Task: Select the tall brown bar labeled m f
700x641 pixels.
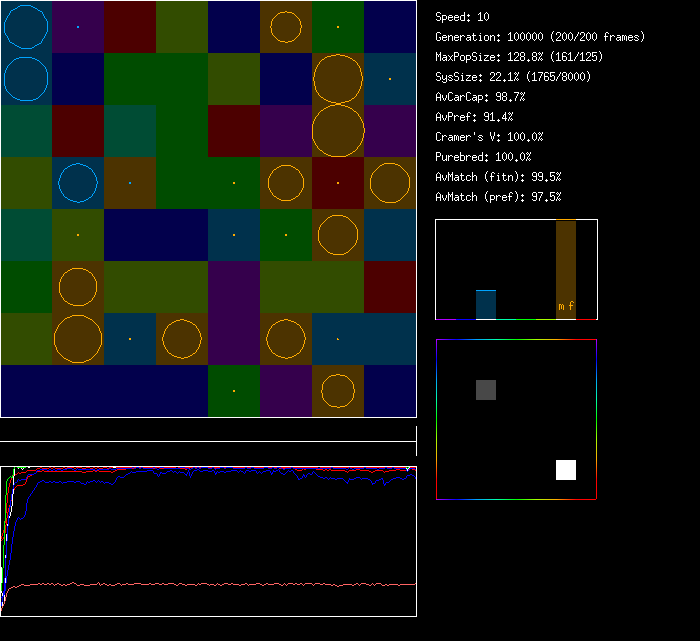Action: [566, 270]
